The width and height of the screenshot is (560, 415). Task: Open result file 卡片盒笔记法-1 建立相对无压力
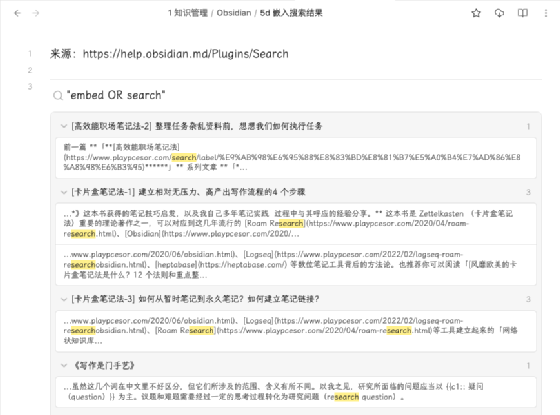coord(188,192)
